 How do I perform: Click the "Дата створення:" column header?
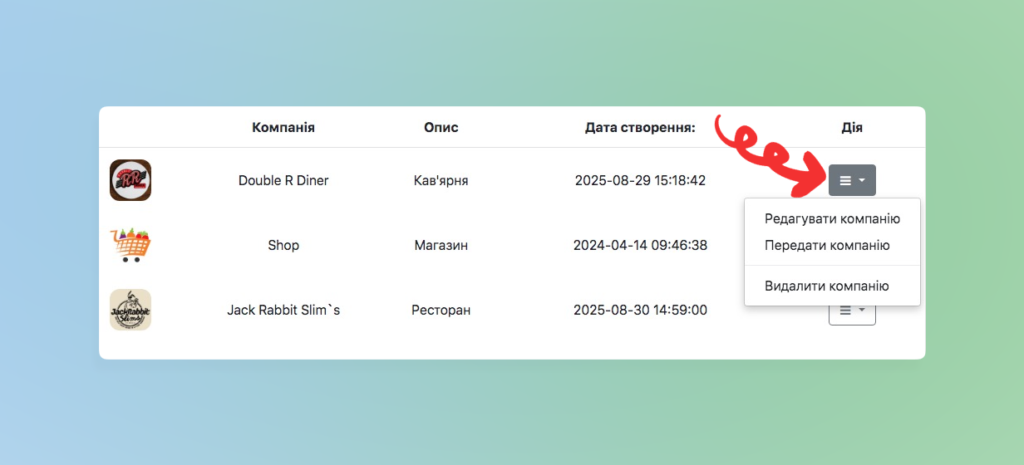tap(640, 128)
